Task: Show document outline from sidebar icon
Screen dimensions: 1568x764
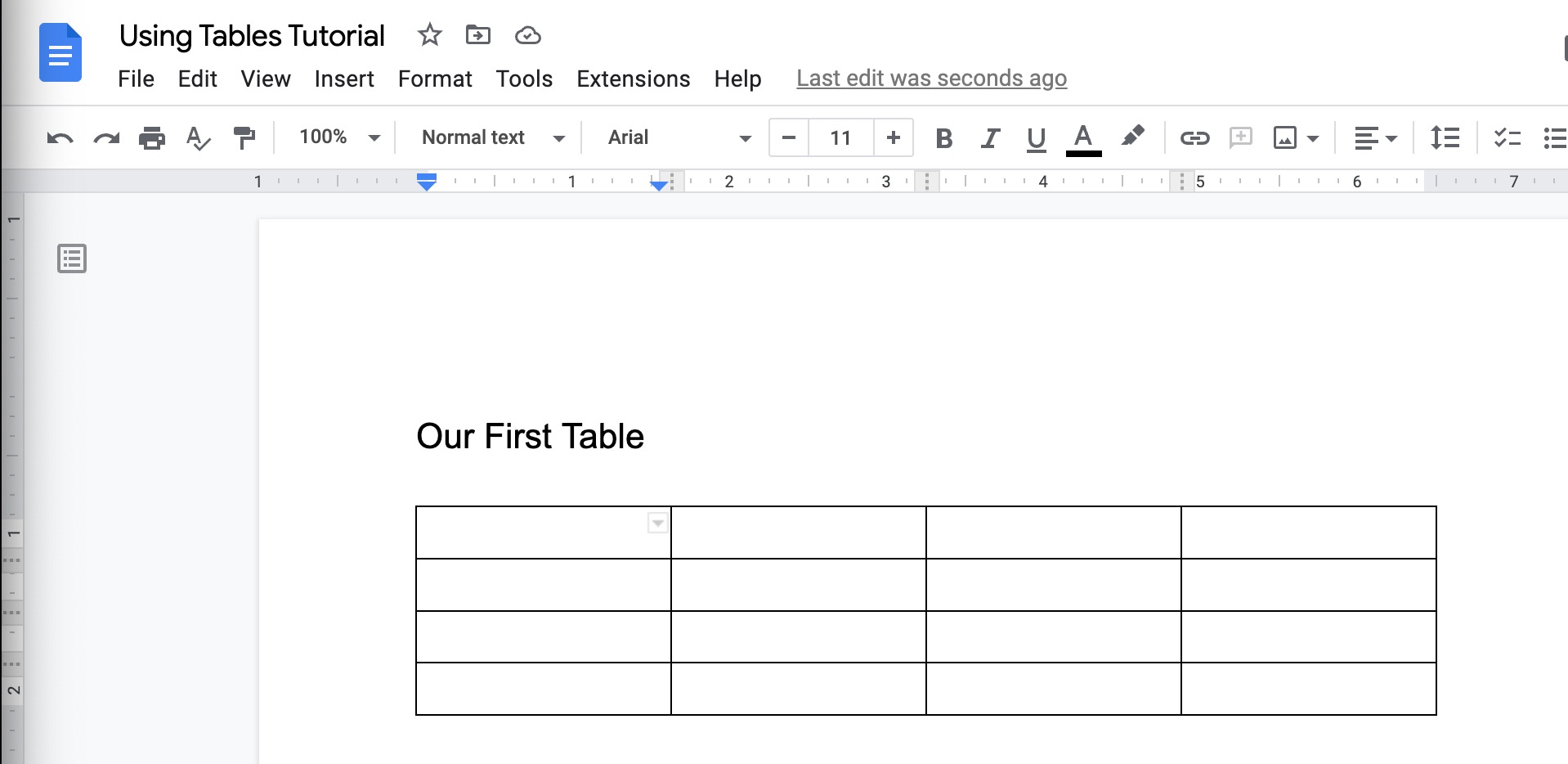Action: click(x=72, y=258)
